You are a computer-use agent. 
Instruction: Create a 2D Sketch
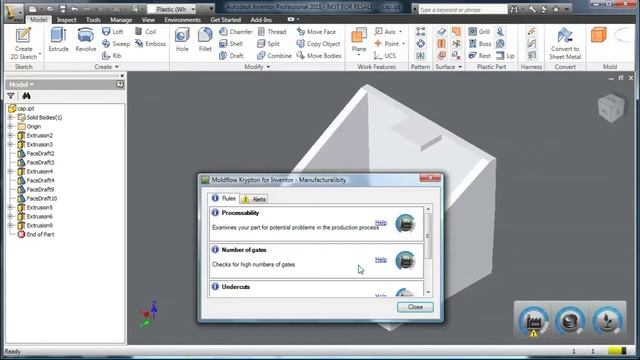click(x=23, y=43)
